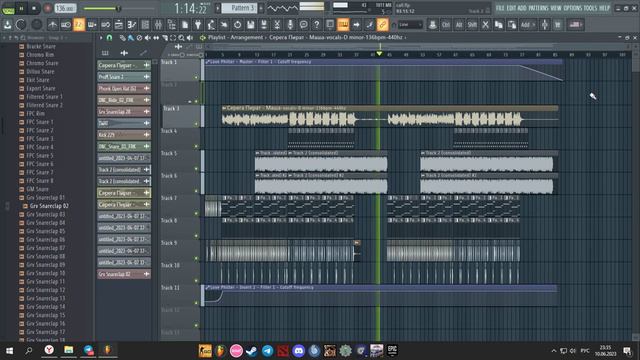Open the EDIT menu
Image resolution: width=640 pixels, height=360 pixels.
[x=511, y=8]
